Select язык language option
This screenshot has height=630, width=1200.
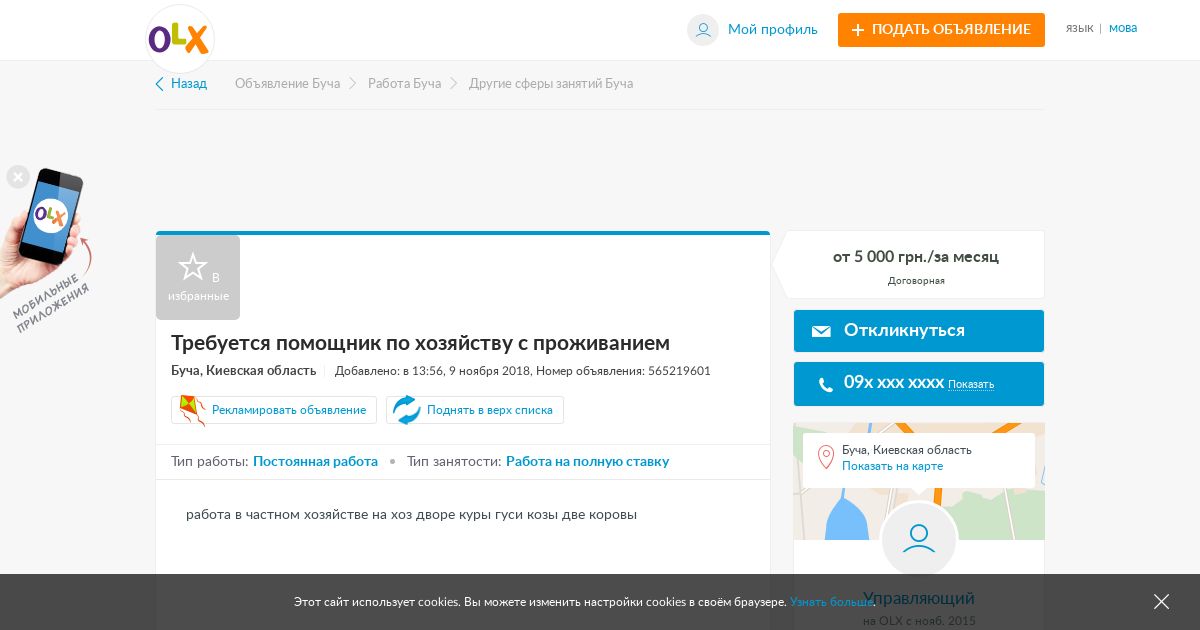1080,28
